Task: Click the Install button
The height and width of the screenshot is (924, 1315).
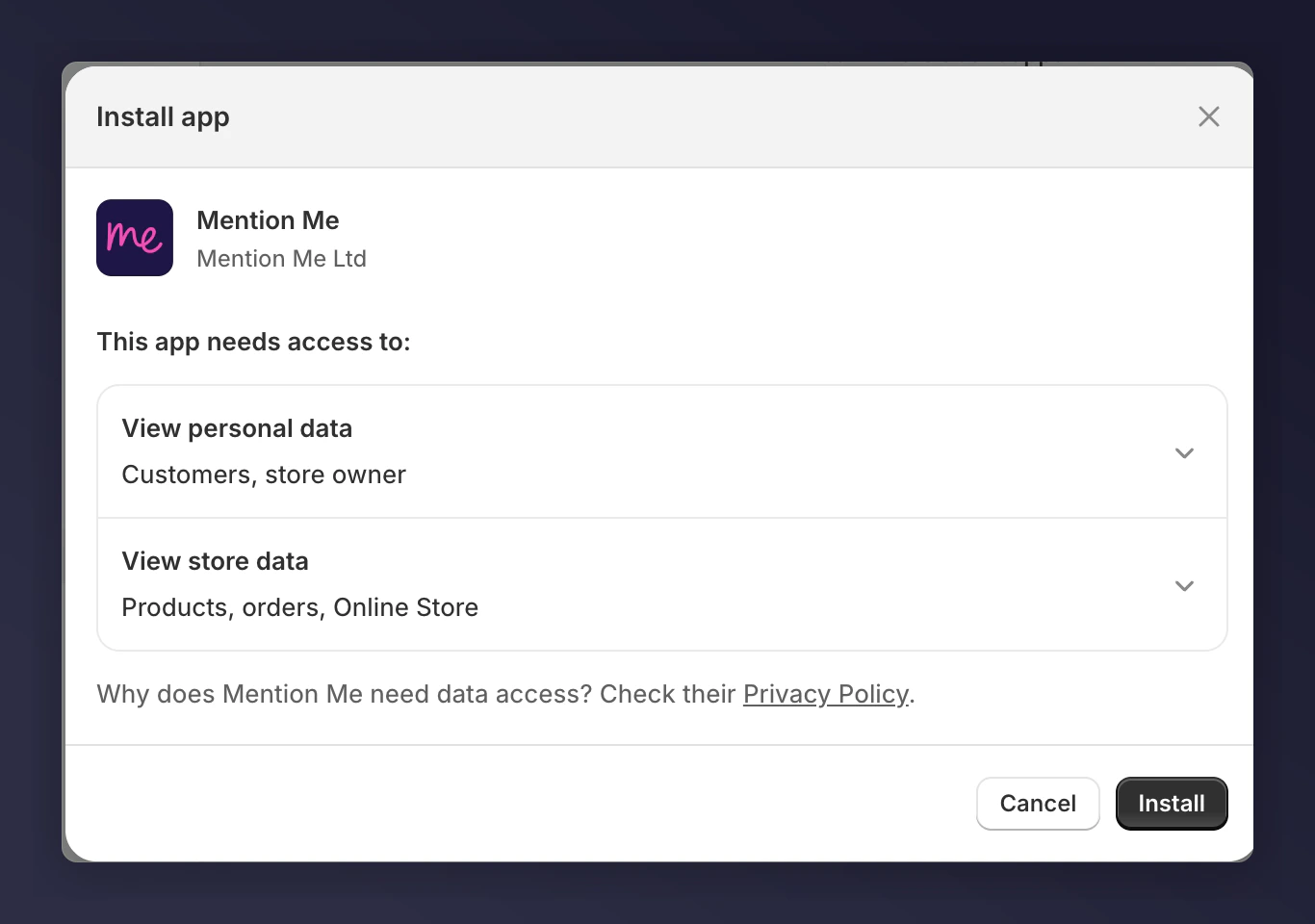Action: pos(1172,804)
